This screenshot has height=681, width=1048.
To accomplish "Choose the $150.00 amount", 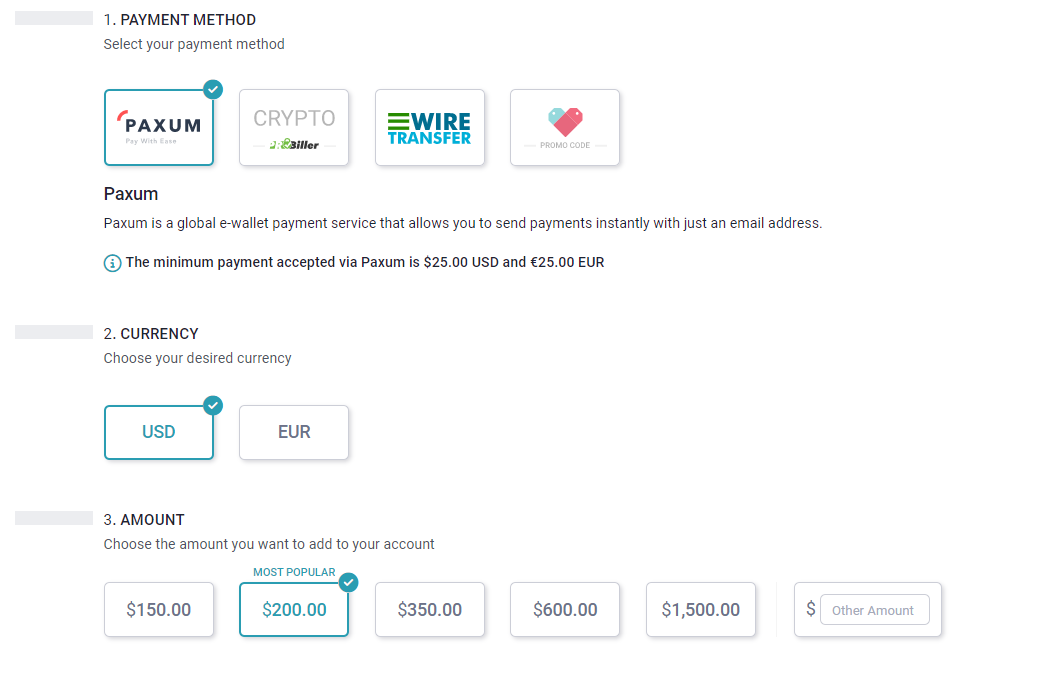I will tap(158, 609).
